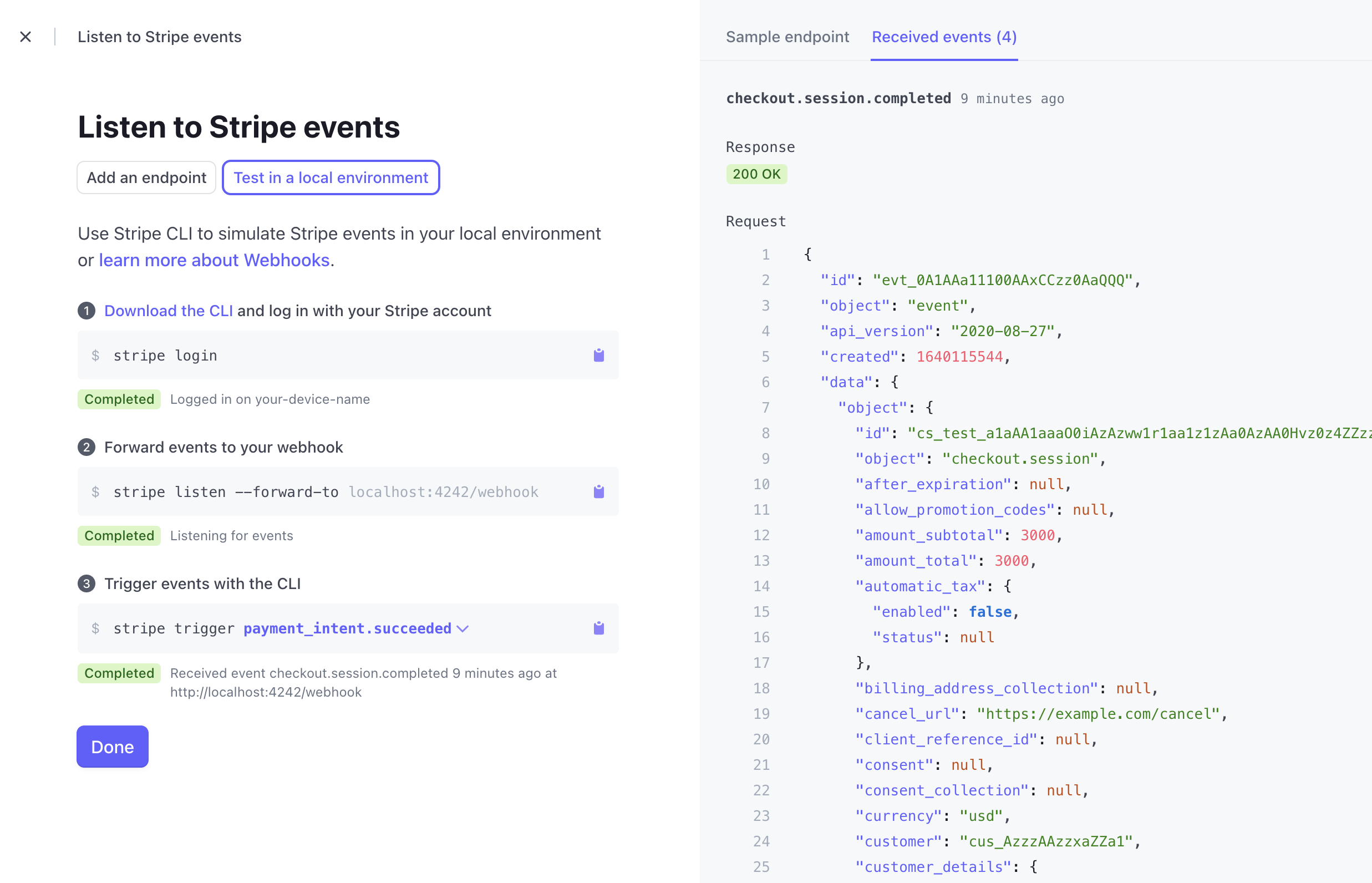Viewport: 1372px width, 883px height.
Task: Click the Listening for events status text
Action: point(232,536)
